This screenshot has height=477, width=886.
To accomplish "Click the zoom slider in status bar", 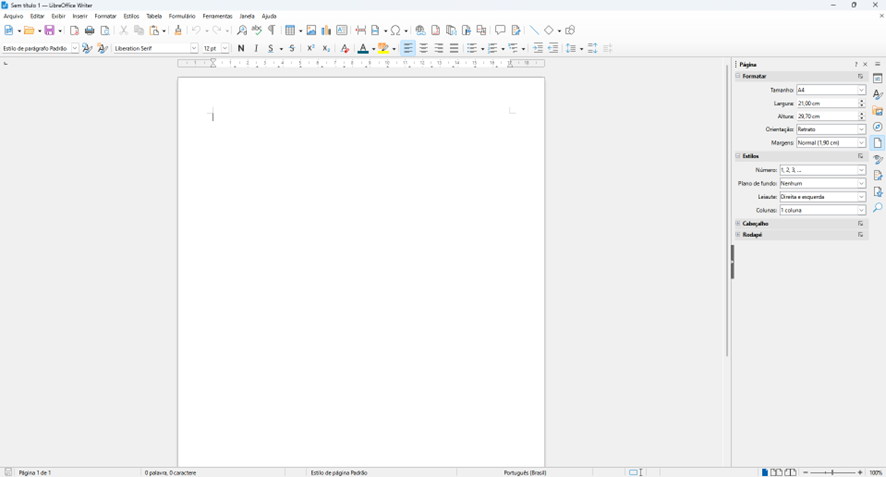I will pyautogui.click(x=832, y=472).
